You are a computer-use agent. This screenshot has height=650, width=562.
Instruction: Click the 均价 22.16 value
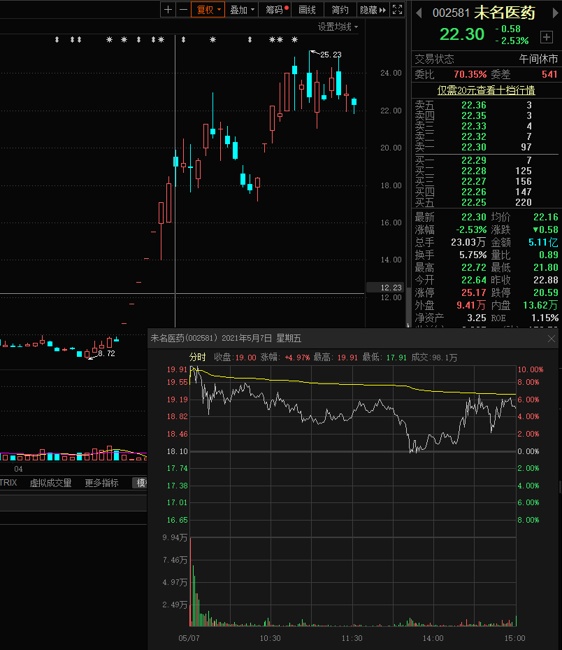point(545,217)
